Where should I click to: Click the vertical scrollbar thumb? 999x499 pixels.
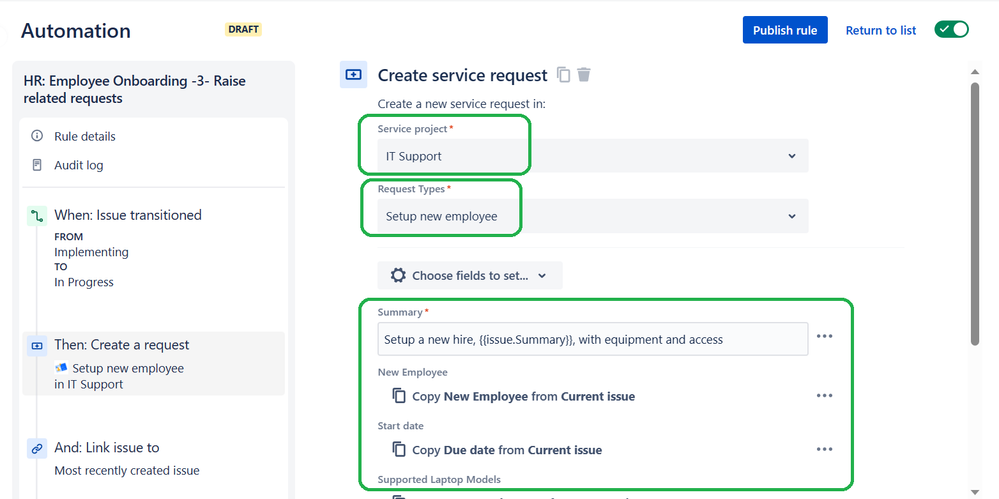974,213
